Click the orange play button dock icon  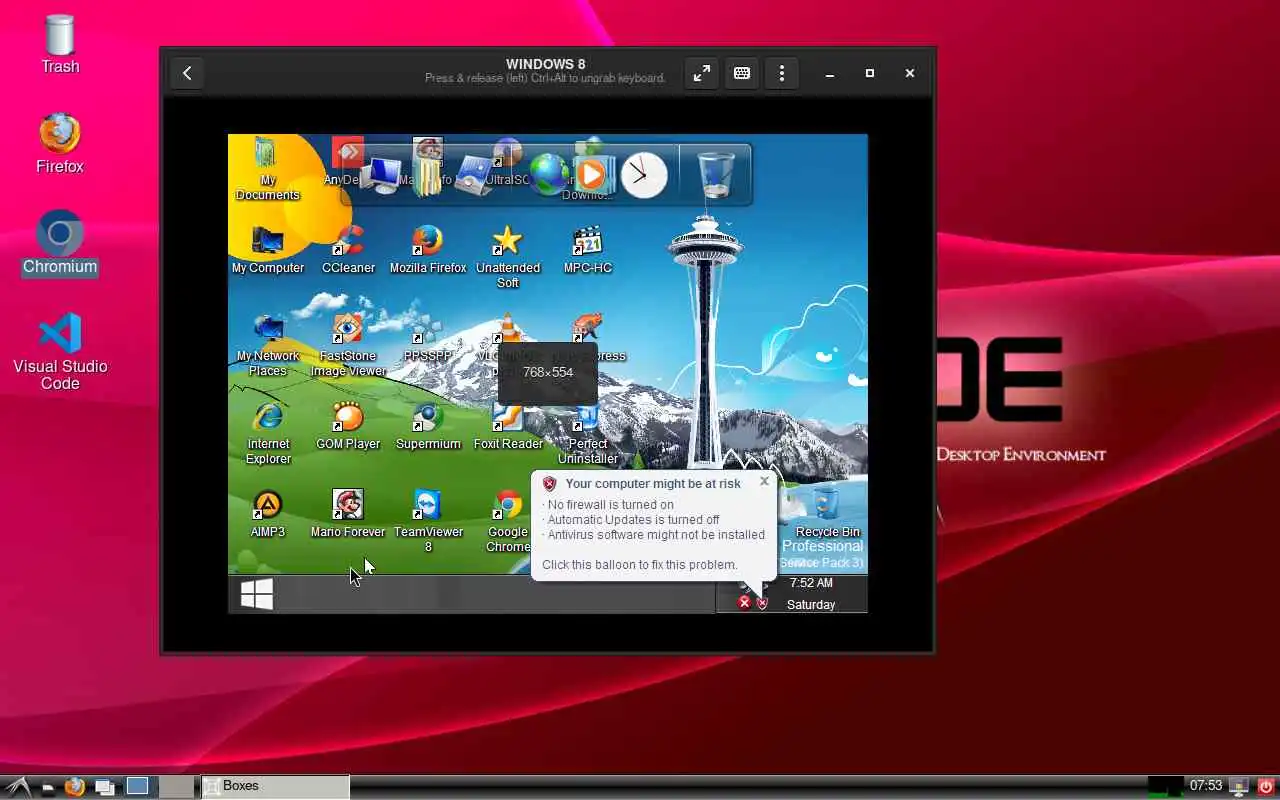[591, 174]
